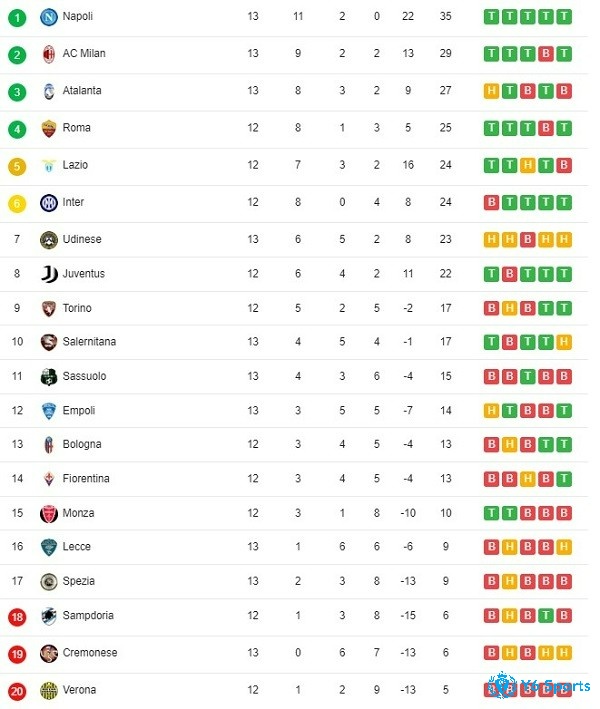Click the Fiorentina team name
The image size is (600, 709).
pos(86,478)
